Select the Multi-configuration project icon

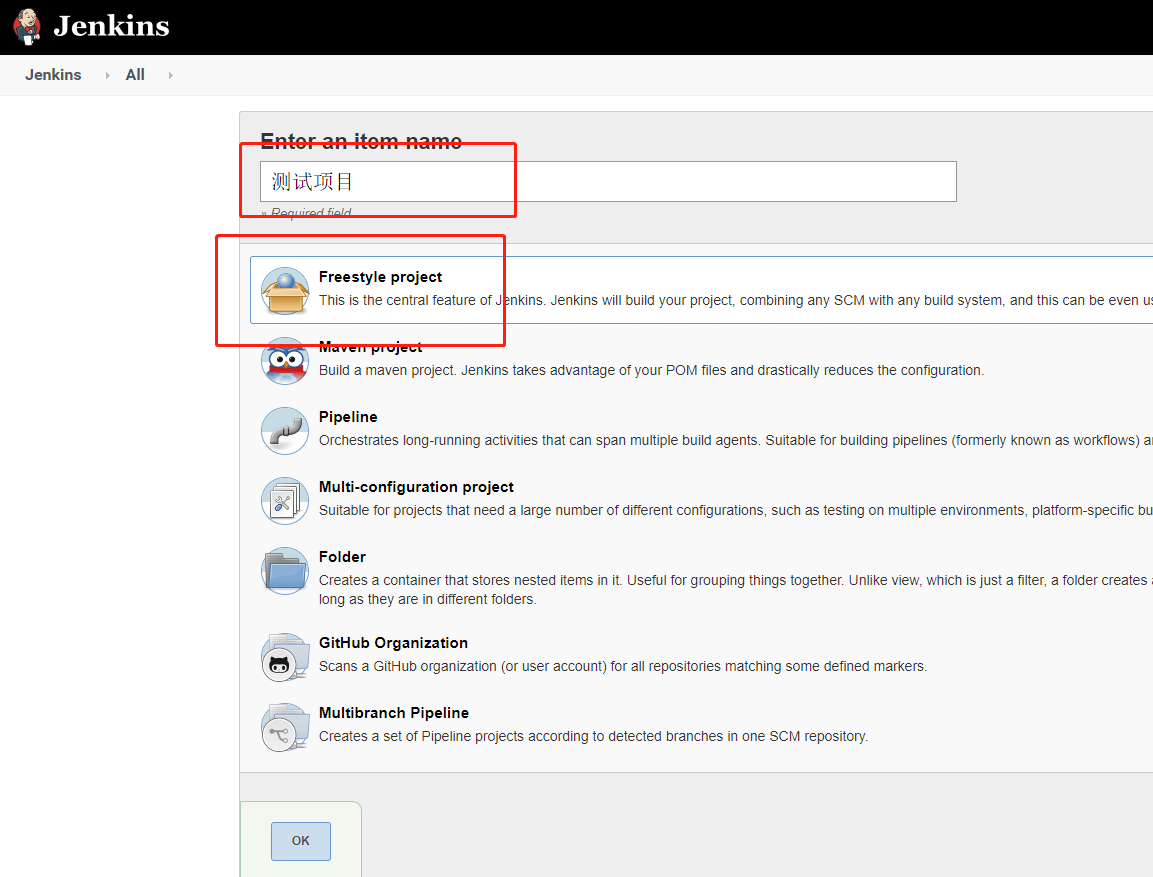click(285, 501)
